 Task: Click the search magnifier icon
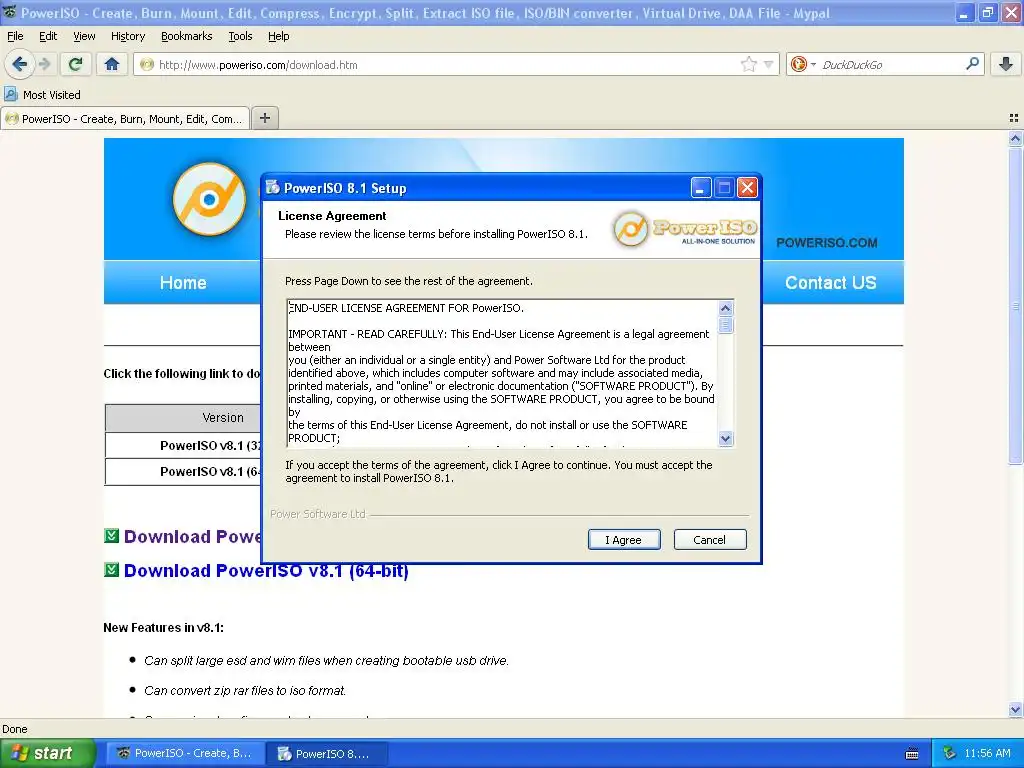[x=972, y=64]
